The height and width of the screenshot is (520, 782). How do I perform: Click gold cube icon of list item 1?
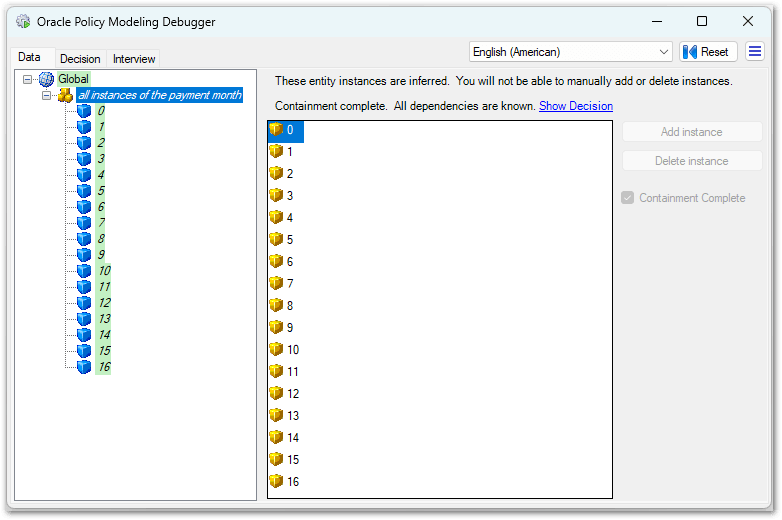[276, 152]
